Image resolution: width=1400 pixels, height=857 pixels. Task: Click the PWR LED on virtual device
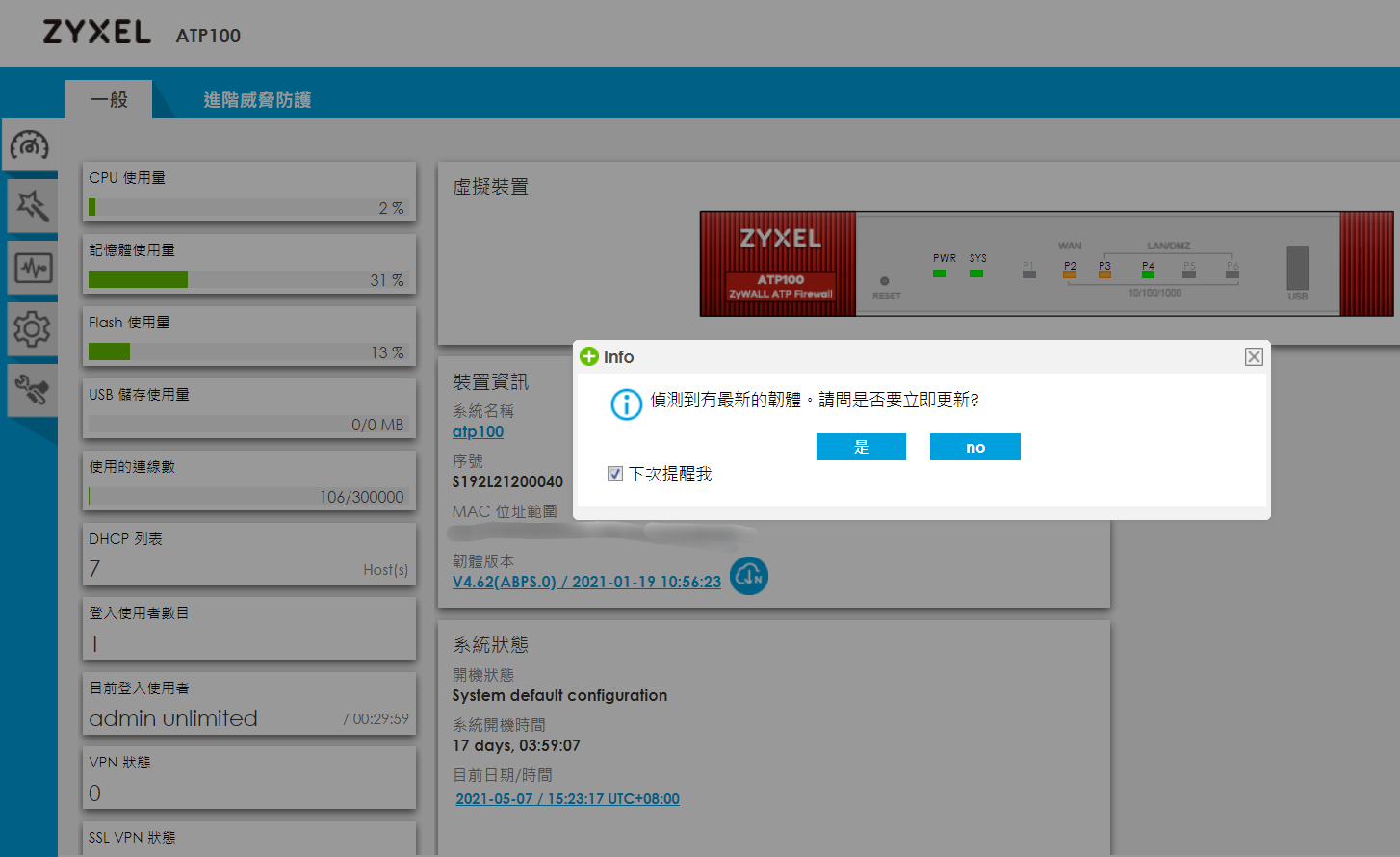(x=940, y=273)
